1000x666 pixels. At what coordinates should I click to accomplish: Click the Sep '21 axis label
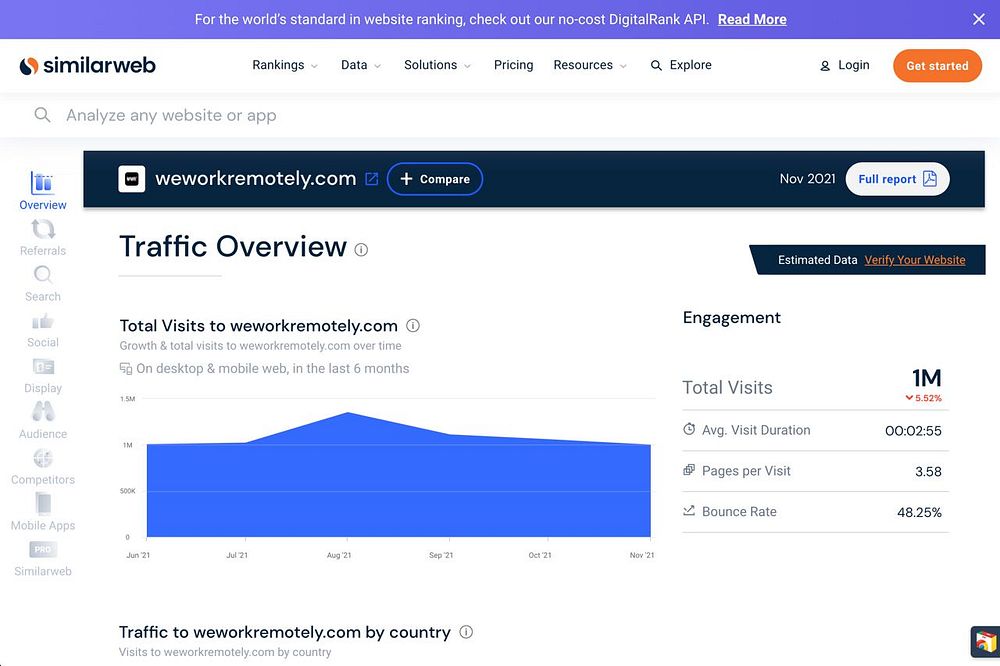(x=441, y=555)
